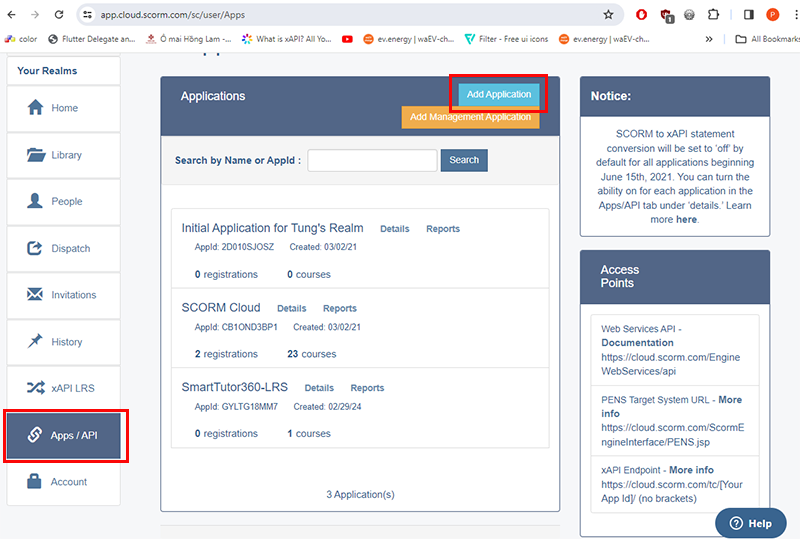Follow the 'here' link in Notice
This screenshot has height=539, width=800.
click(686, 219)
